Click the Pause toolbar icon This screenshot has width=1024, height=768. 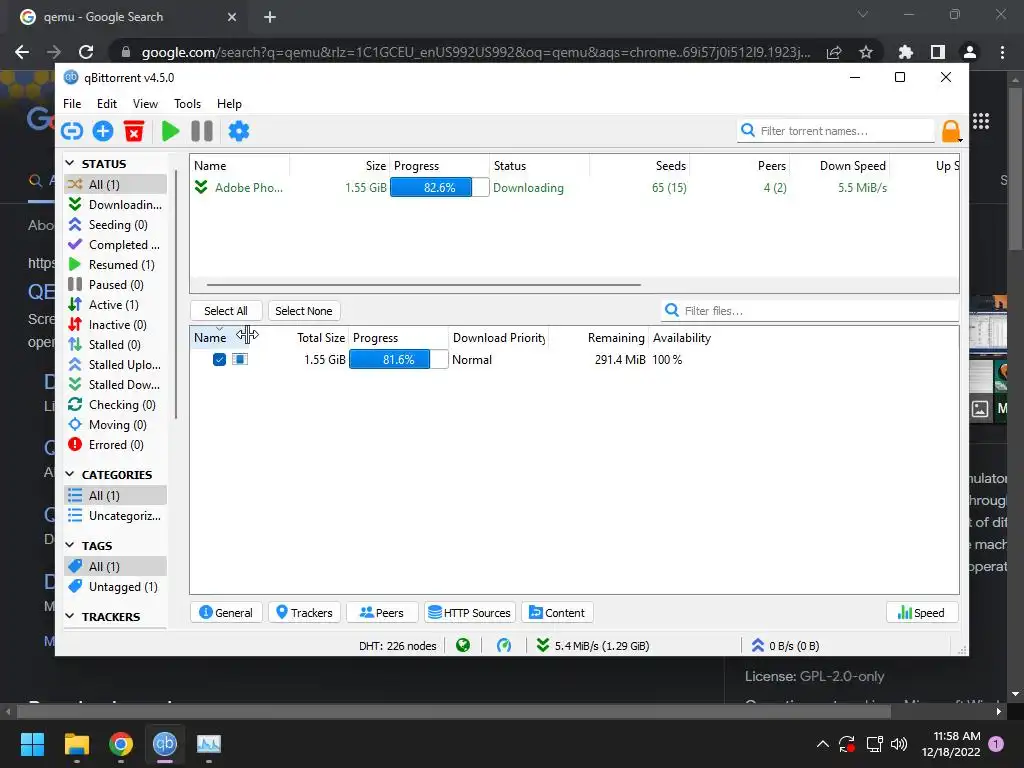(202, 131)
